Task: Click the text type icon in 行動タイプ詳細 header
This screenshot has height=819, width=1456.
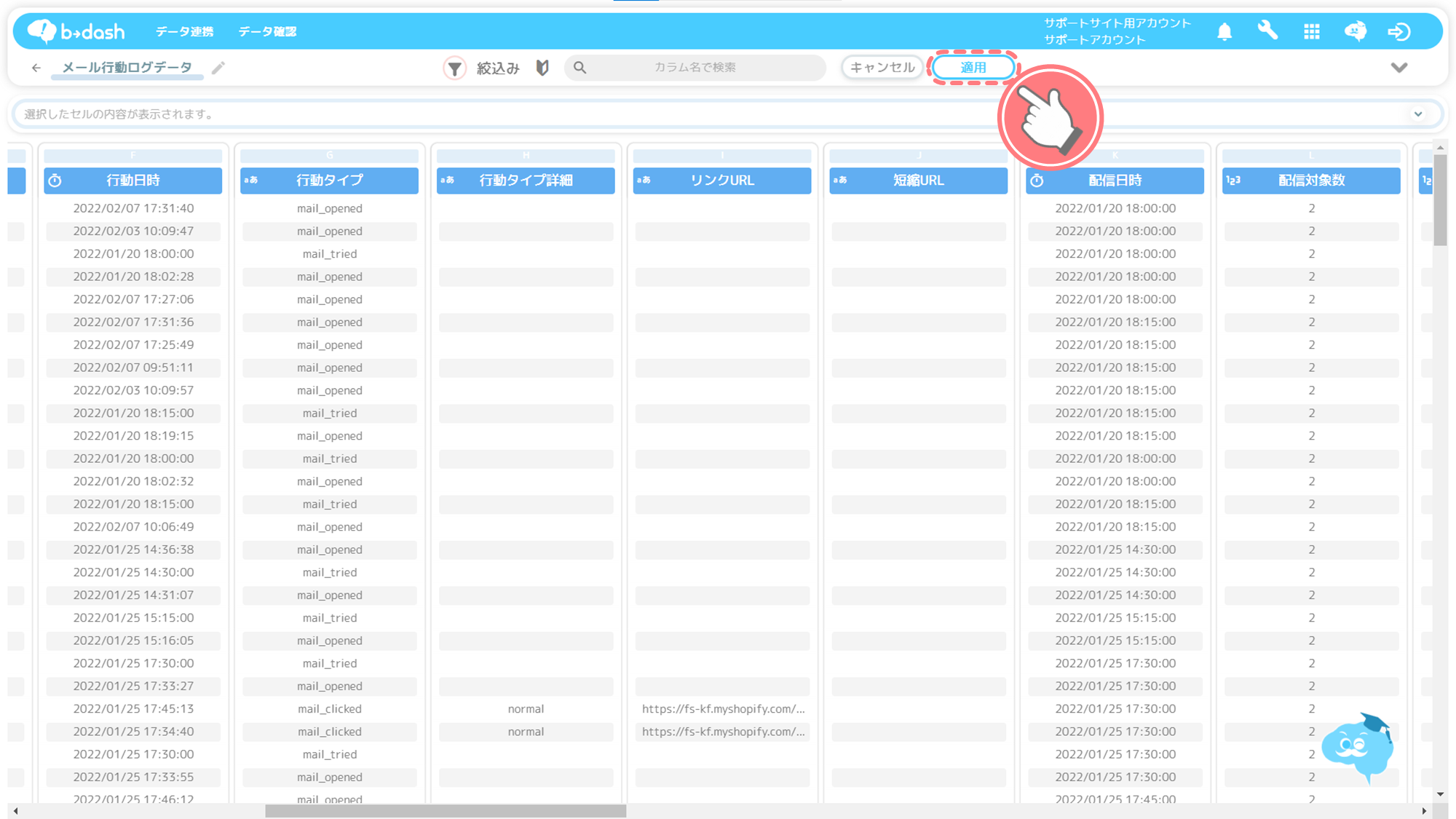Action: 448,181
